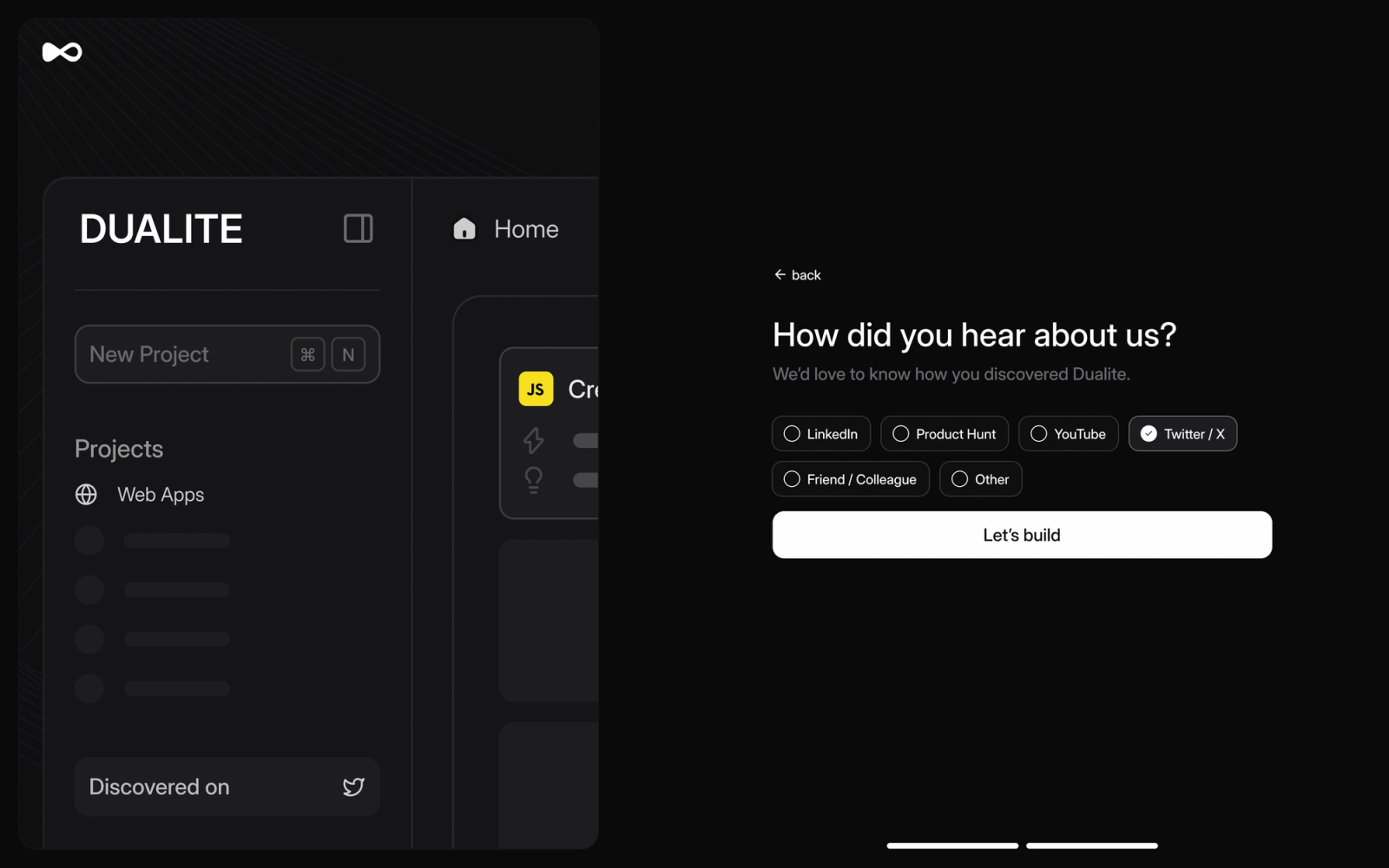This screenshot has width=1389, height=868.
Task: Click the New Project field
Action: (227, 354)
